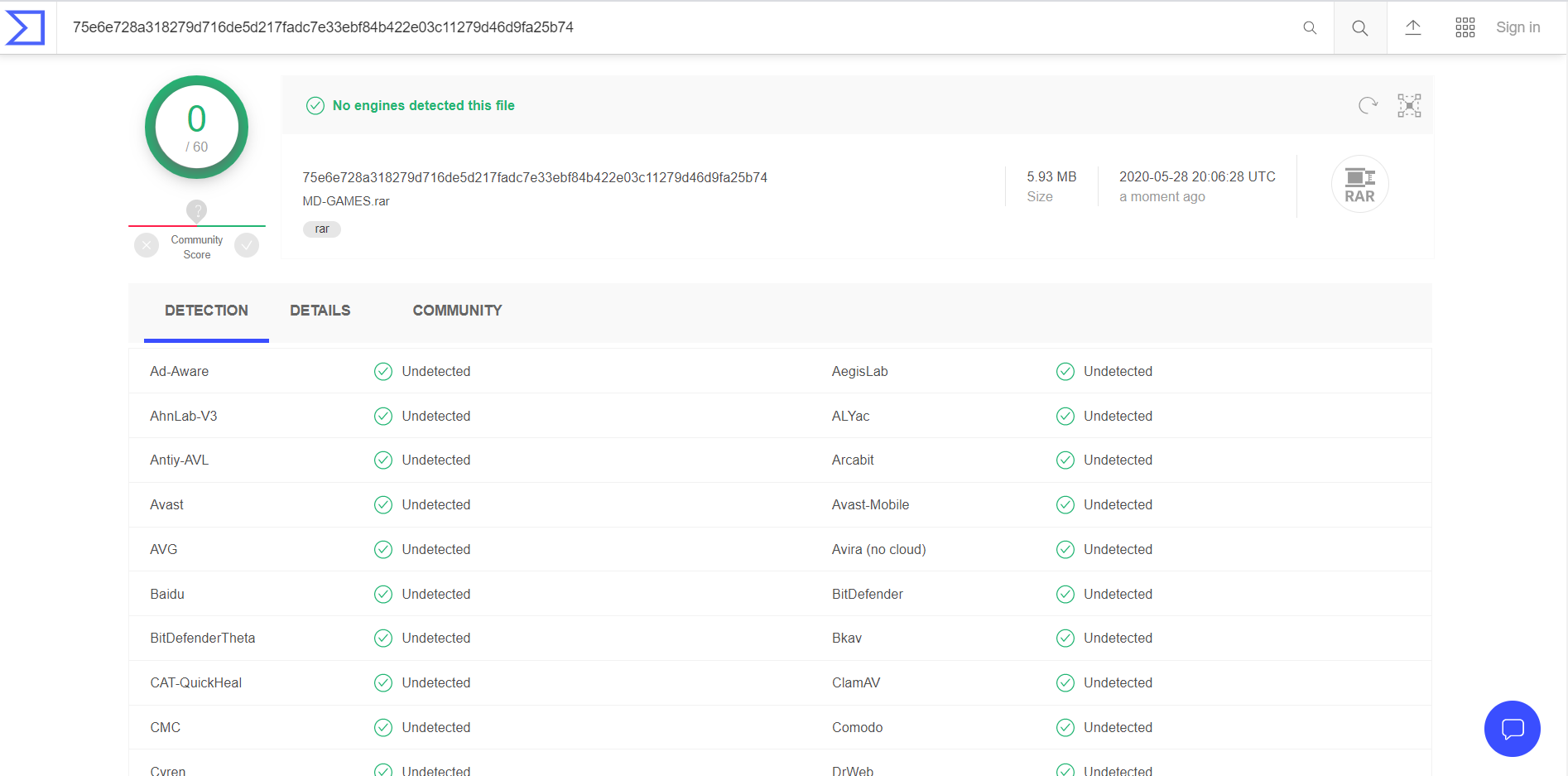Viewport: 1568px width, 776px height.
Task: Click the BitDefender engine name
Action: coord(868,594)
